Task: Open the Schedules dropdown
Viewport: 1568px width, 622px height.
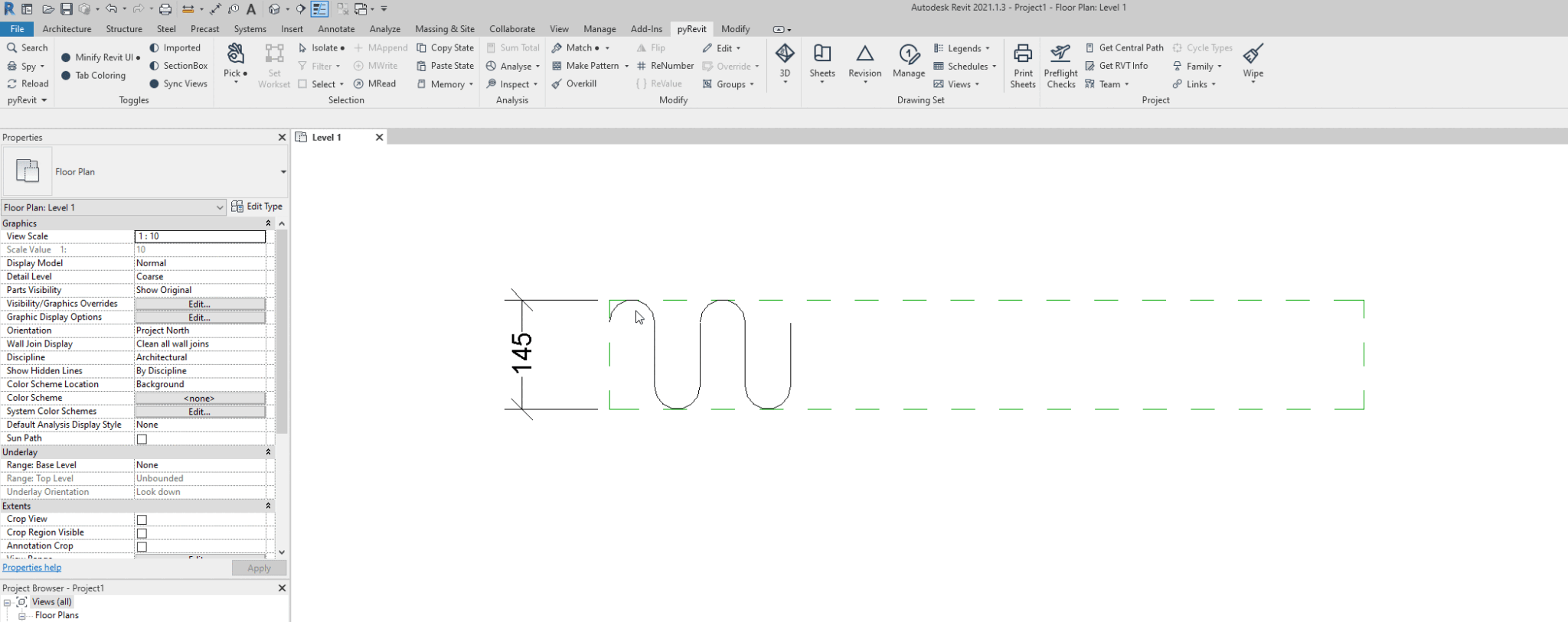Action: 965,66
